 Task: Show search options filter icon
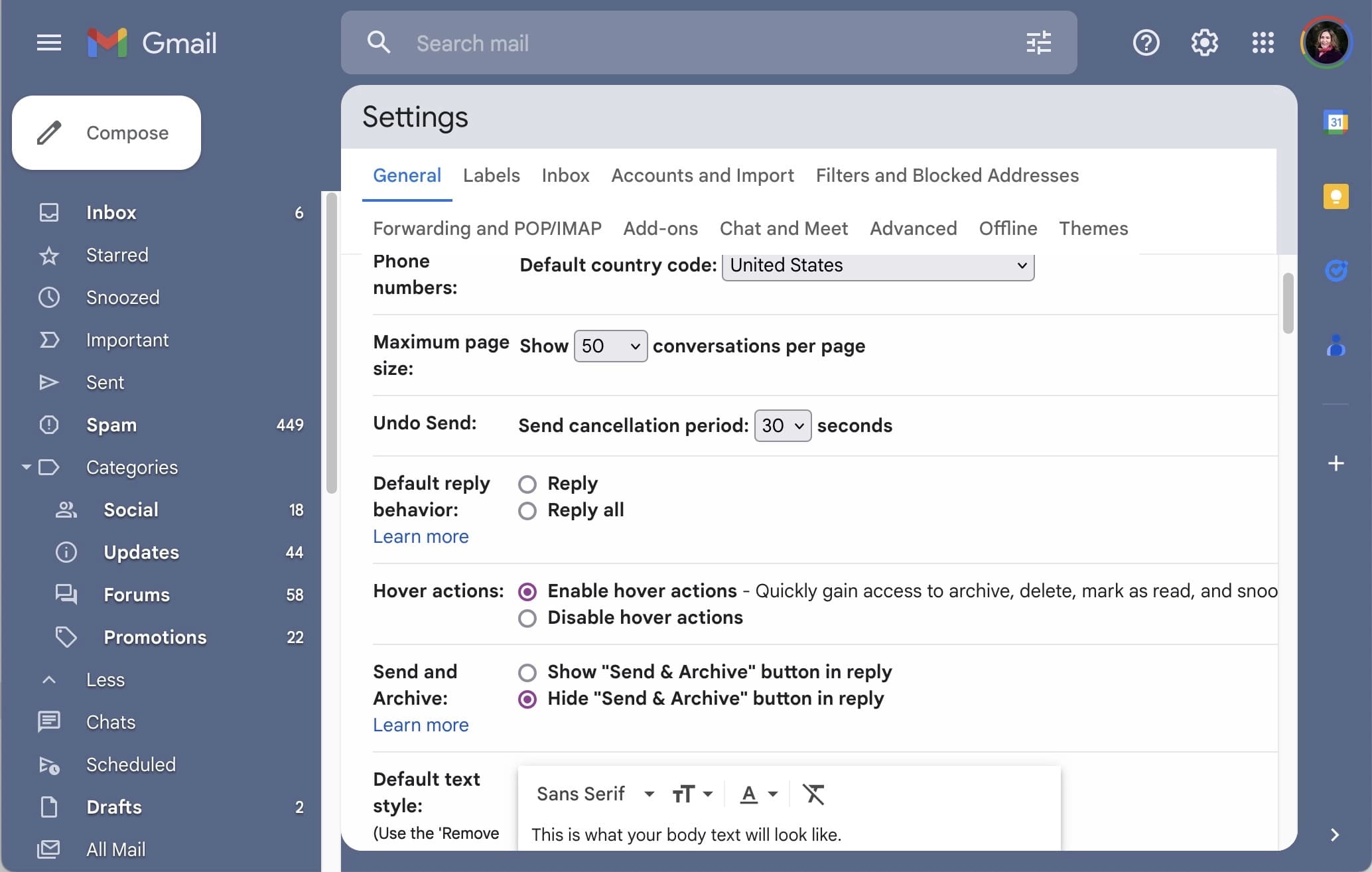coord(1038,42)
